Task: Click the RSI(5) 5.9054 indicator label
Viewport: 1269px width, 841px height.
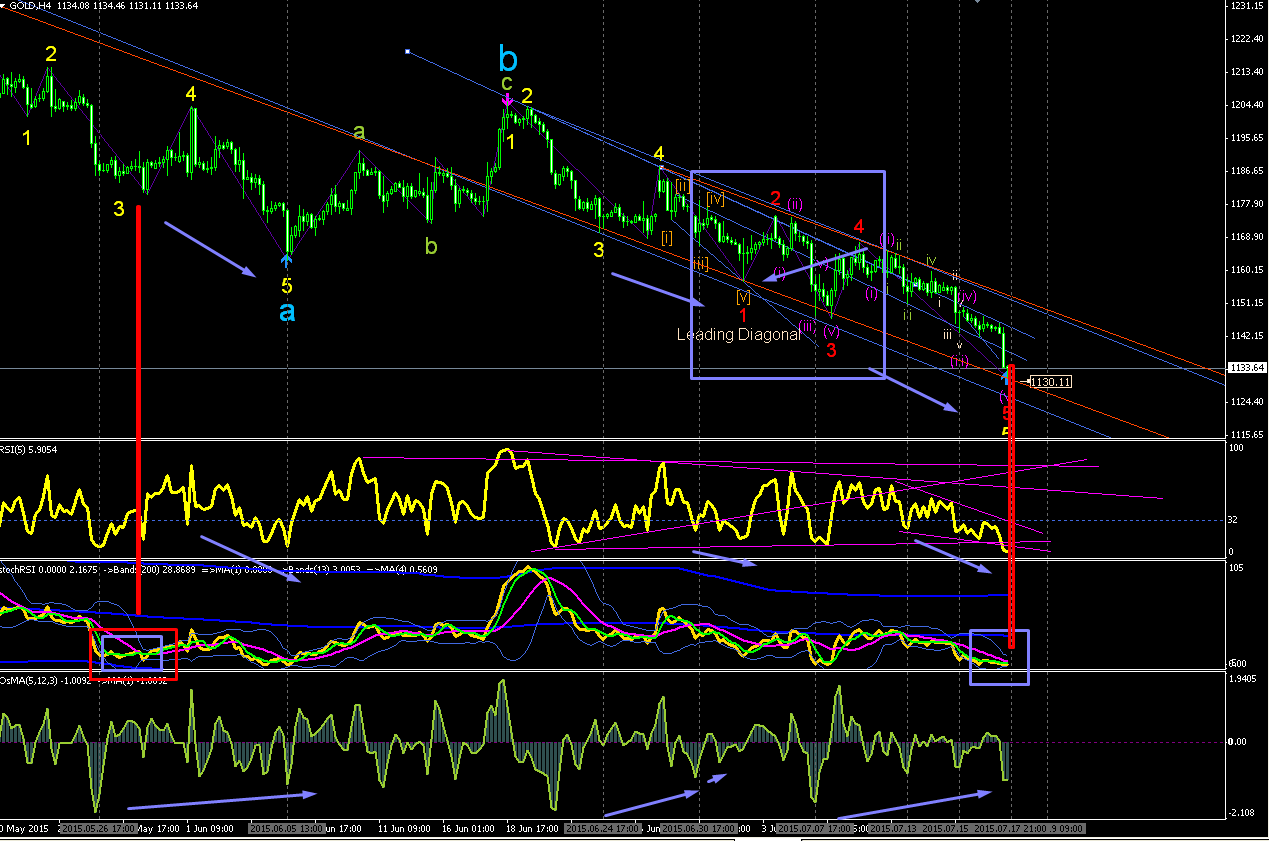Action: point(30,449)
